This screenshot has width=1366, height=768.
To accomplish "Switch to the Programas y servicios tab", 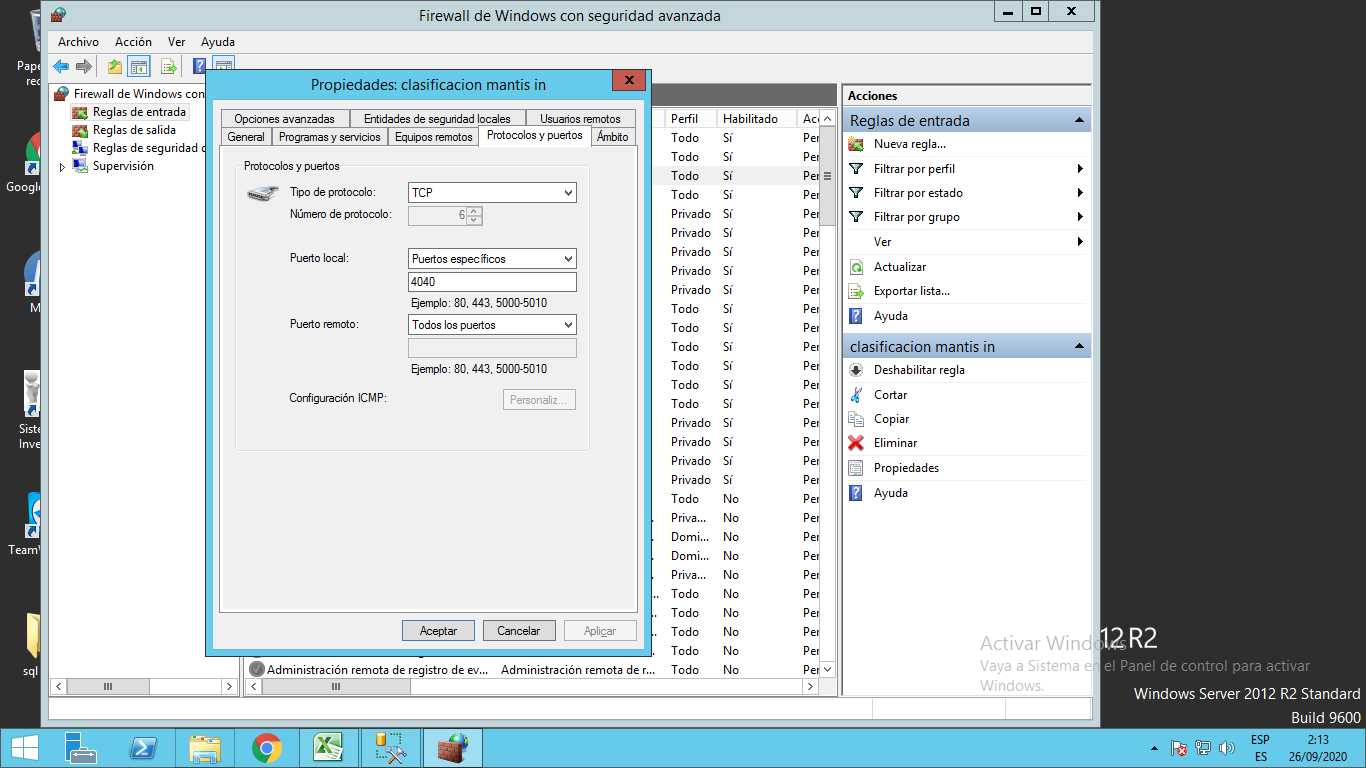I will (329, 137).
